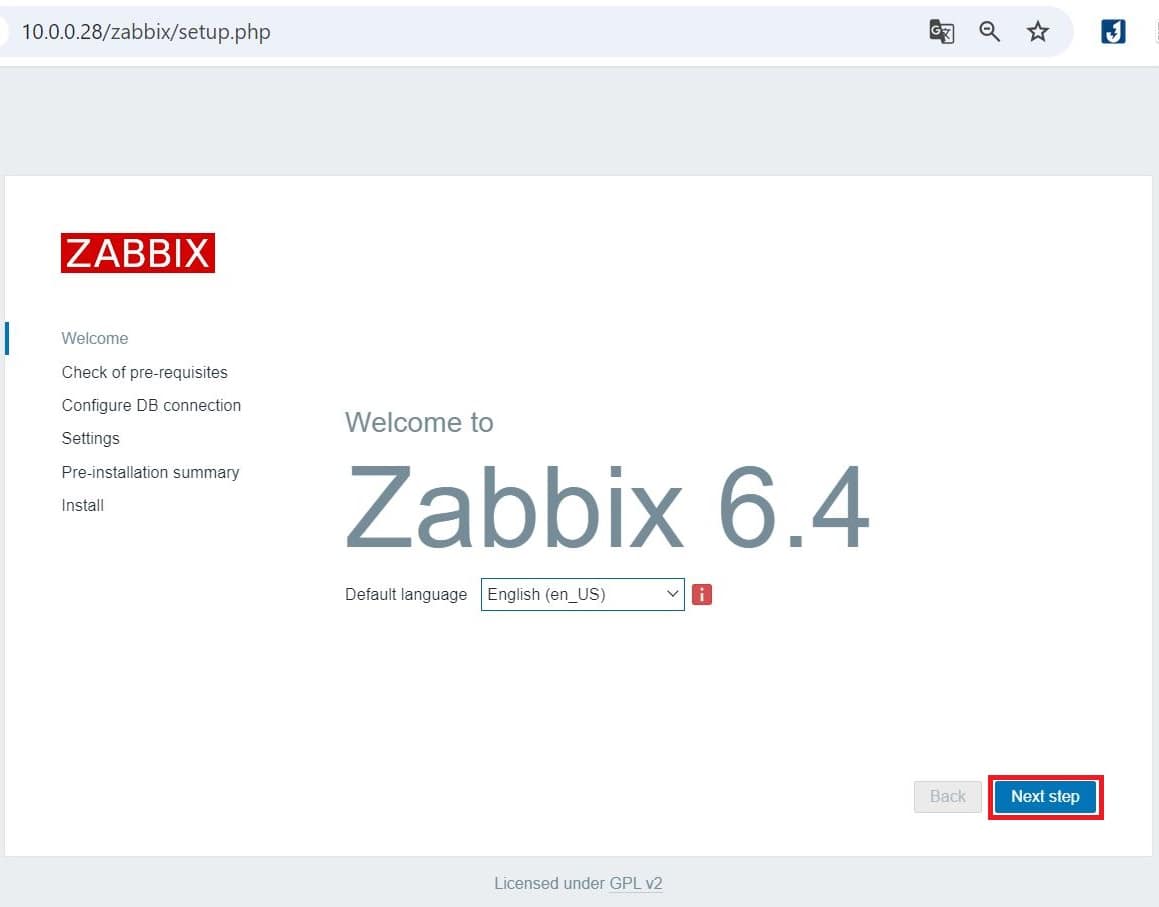
Task: Open the Default language dropdown
Action: click(582, 594)
